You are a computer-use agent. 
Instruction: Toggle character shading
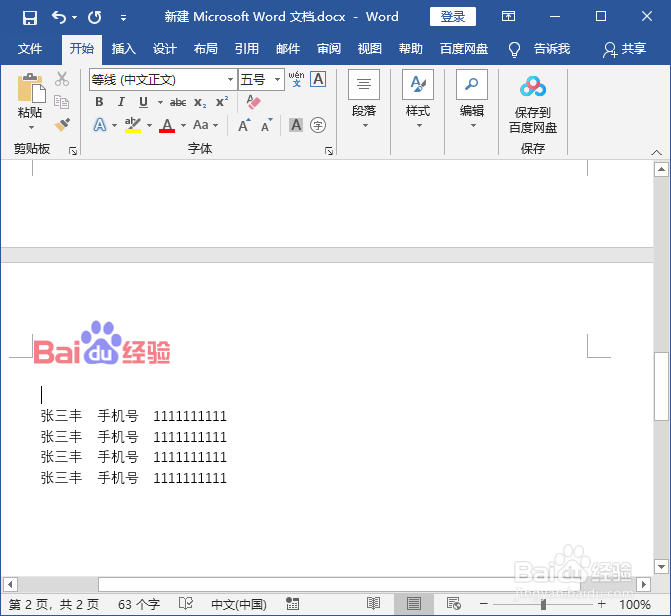point(296,125)
